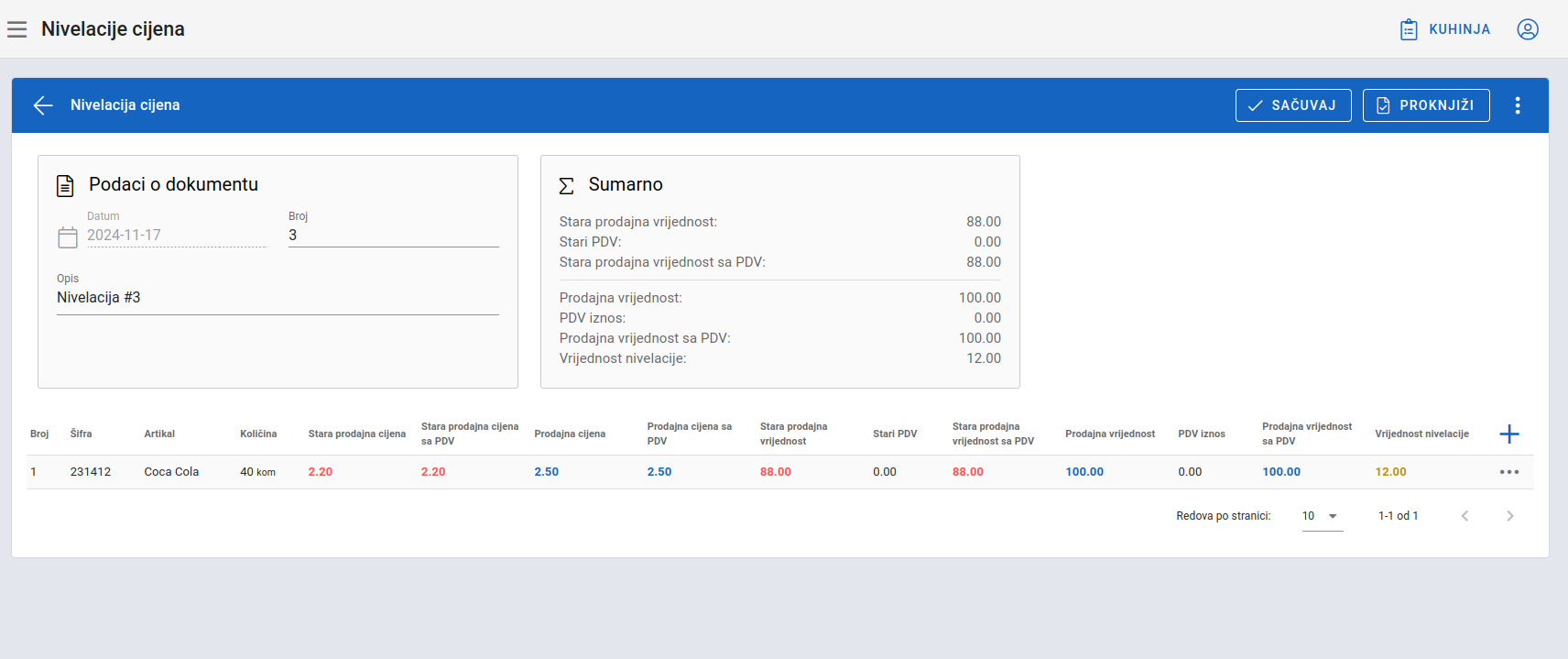
Task: Click the calendar icon next to Datum
Action: click(x=68, y=237)
